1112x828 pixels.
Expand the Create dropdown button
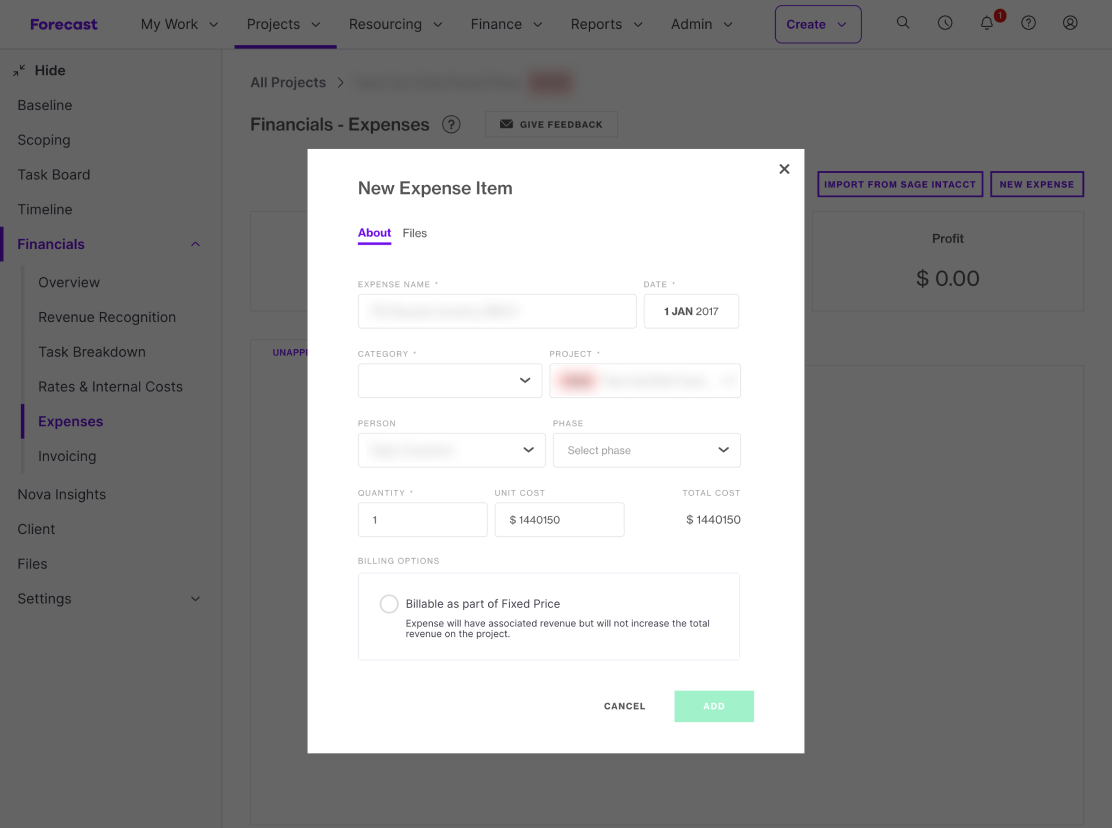(x=818, y=24)
